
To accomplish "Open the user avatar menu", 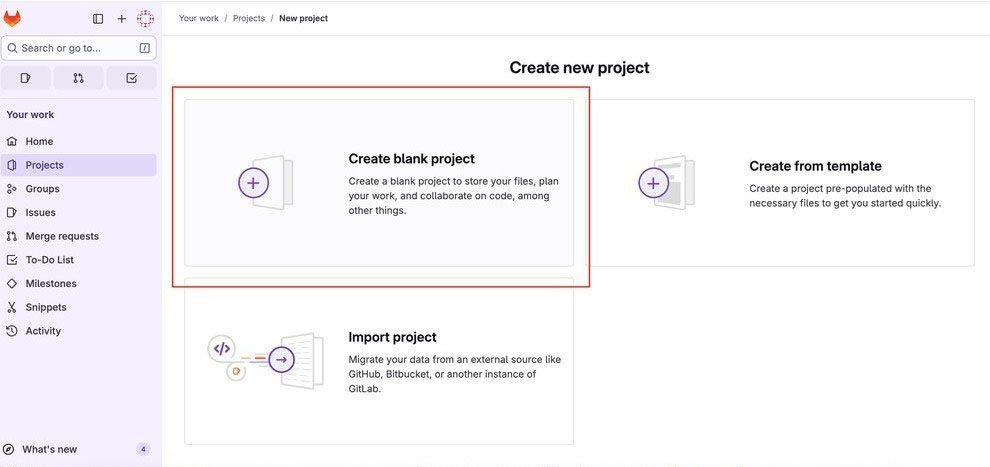I will coord(146,19).
